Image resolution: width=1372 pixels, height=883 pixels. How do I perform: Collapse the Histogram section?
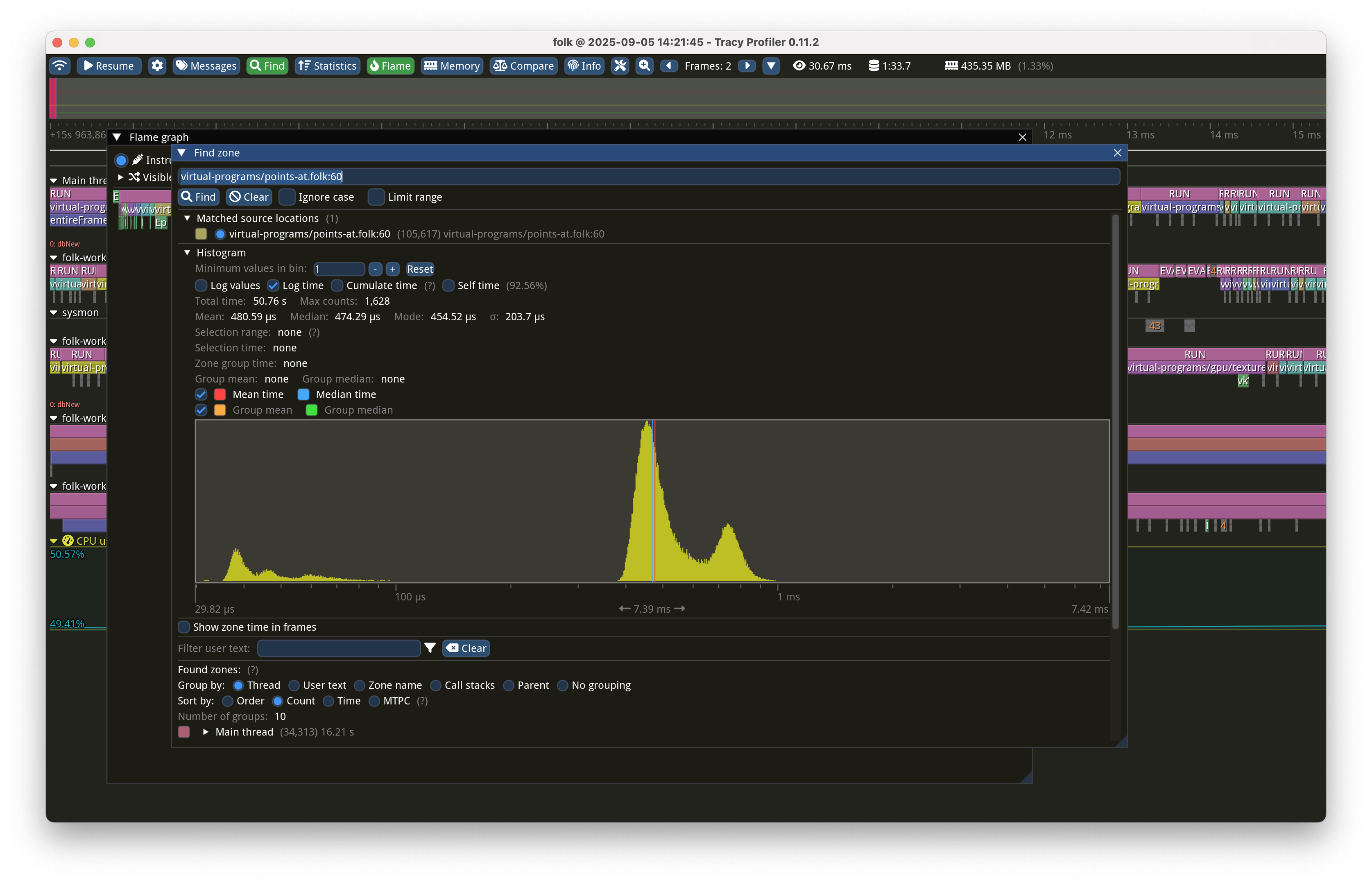pos(187,253)
